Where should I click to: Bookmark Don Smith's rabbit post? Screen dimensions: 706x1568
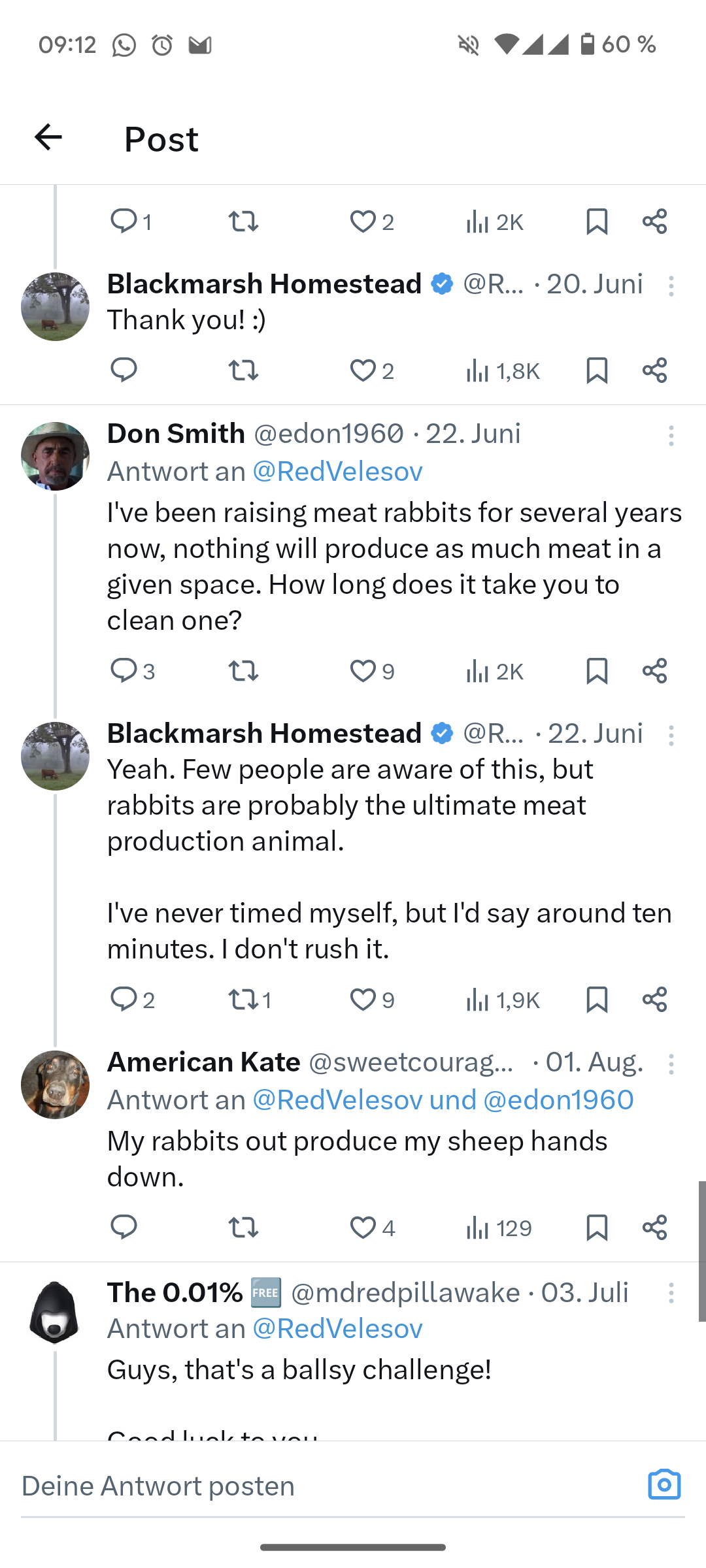[597, 671]
